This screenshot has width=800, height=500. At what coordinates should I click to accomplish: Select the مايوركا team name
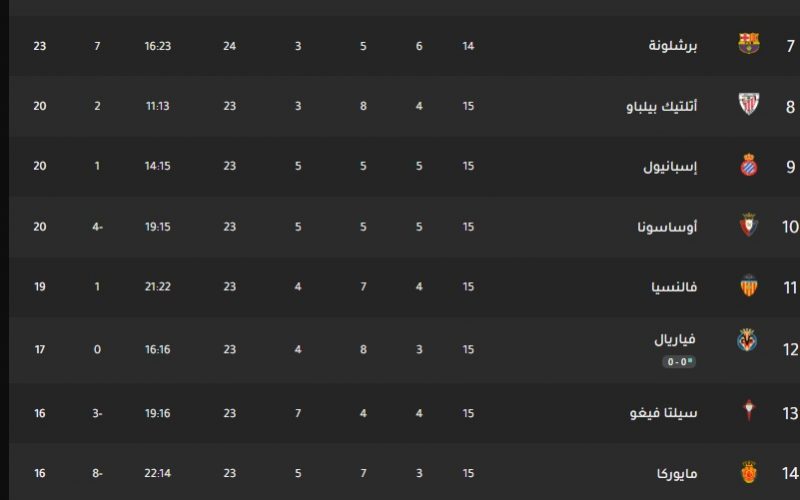tap(677, 473)
